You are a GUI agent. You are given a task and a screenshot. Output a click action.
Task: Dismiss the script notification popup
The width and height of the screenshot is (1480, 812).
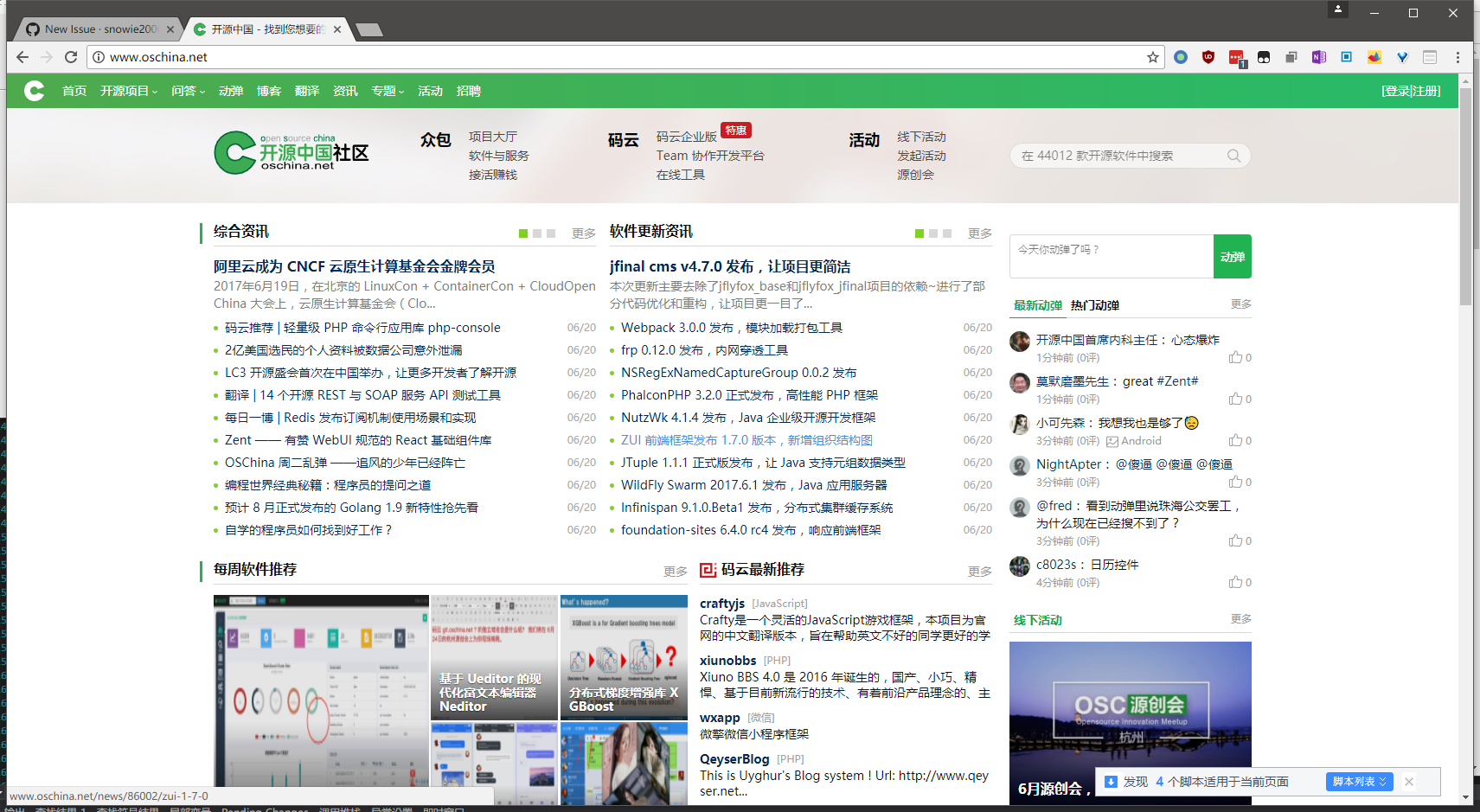[1409, 782]
